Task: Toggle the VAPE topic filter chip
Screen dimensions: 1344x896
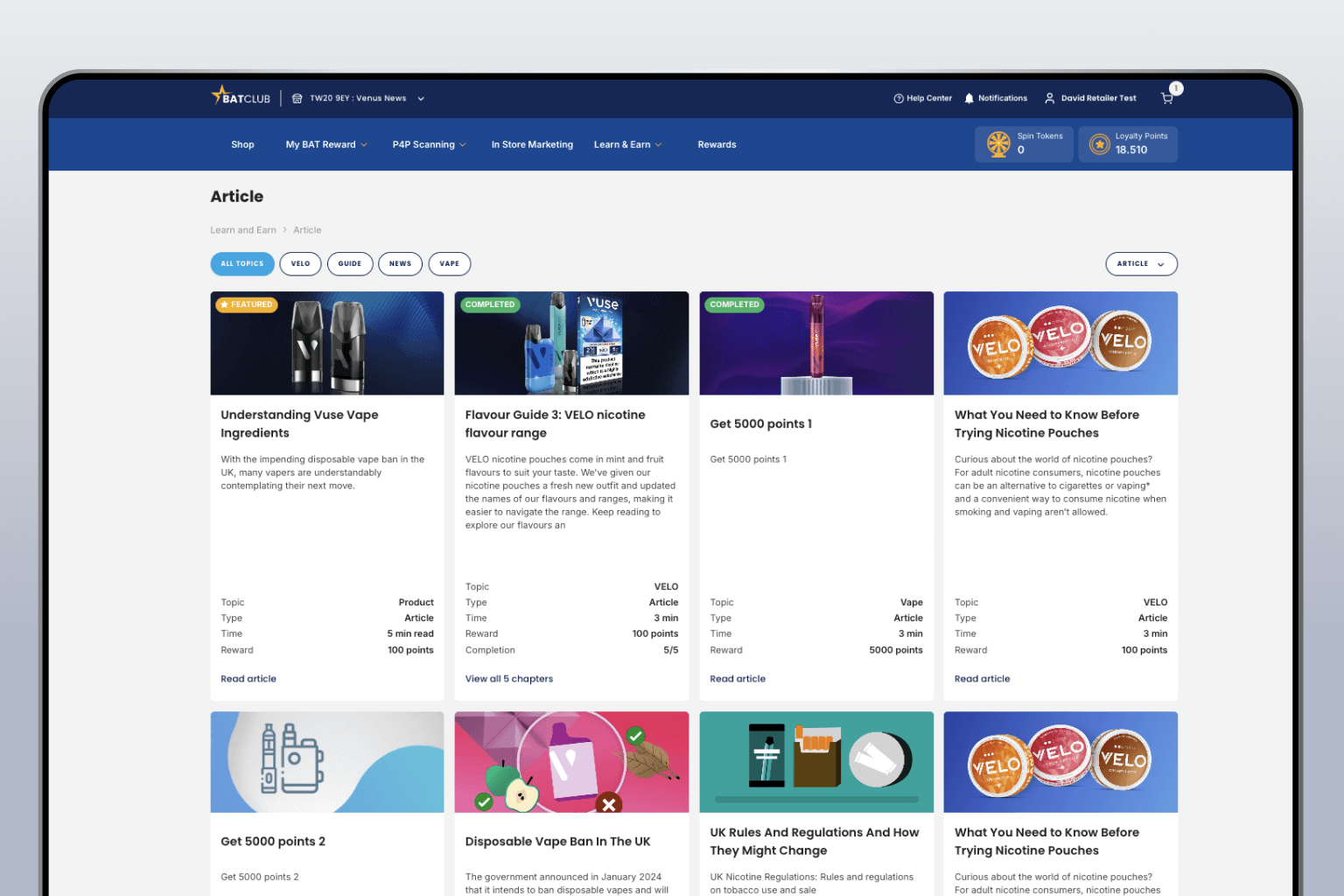Action: 450,263
